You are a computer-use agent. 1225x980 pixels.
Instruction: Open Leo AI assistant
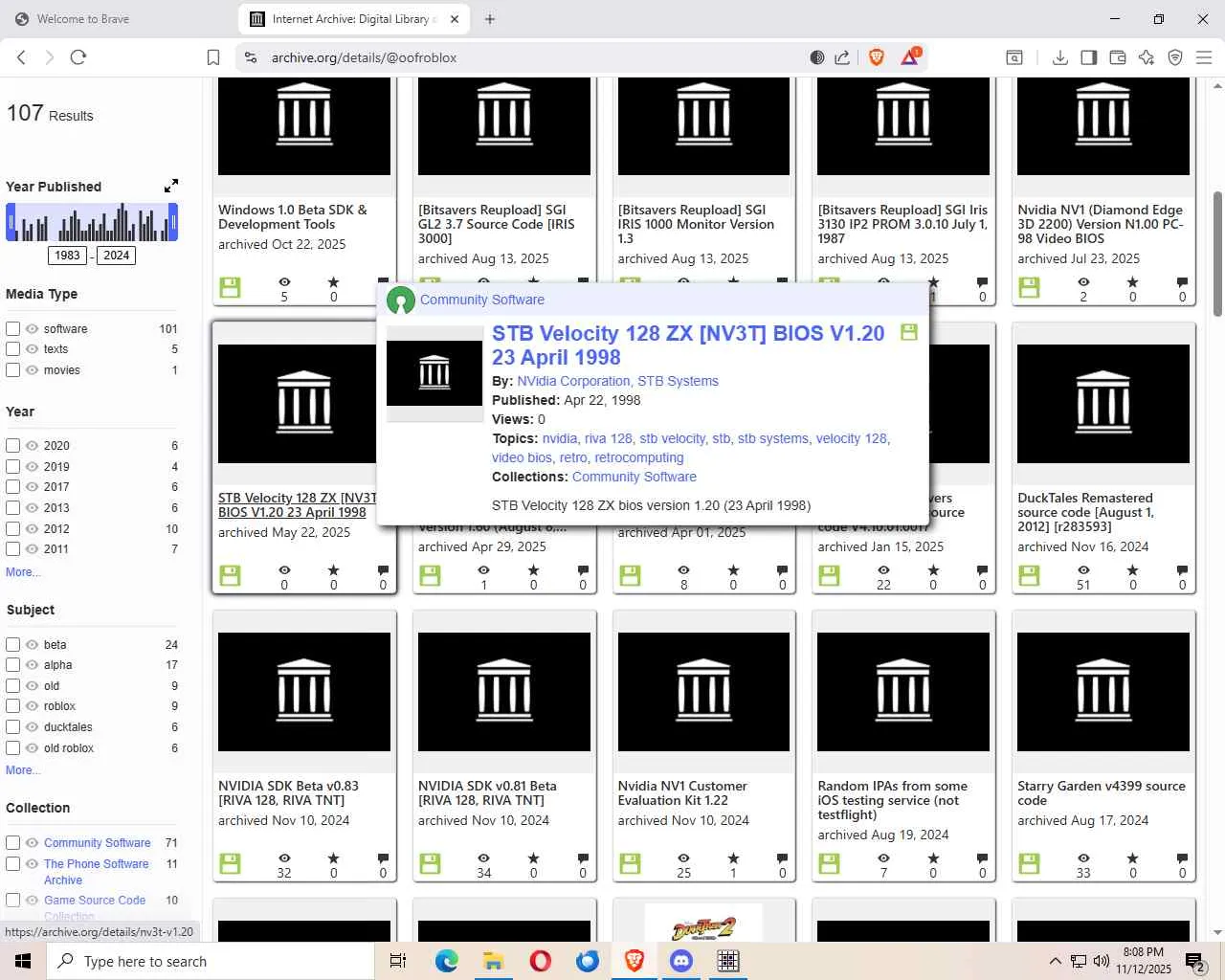point(1147,57)
